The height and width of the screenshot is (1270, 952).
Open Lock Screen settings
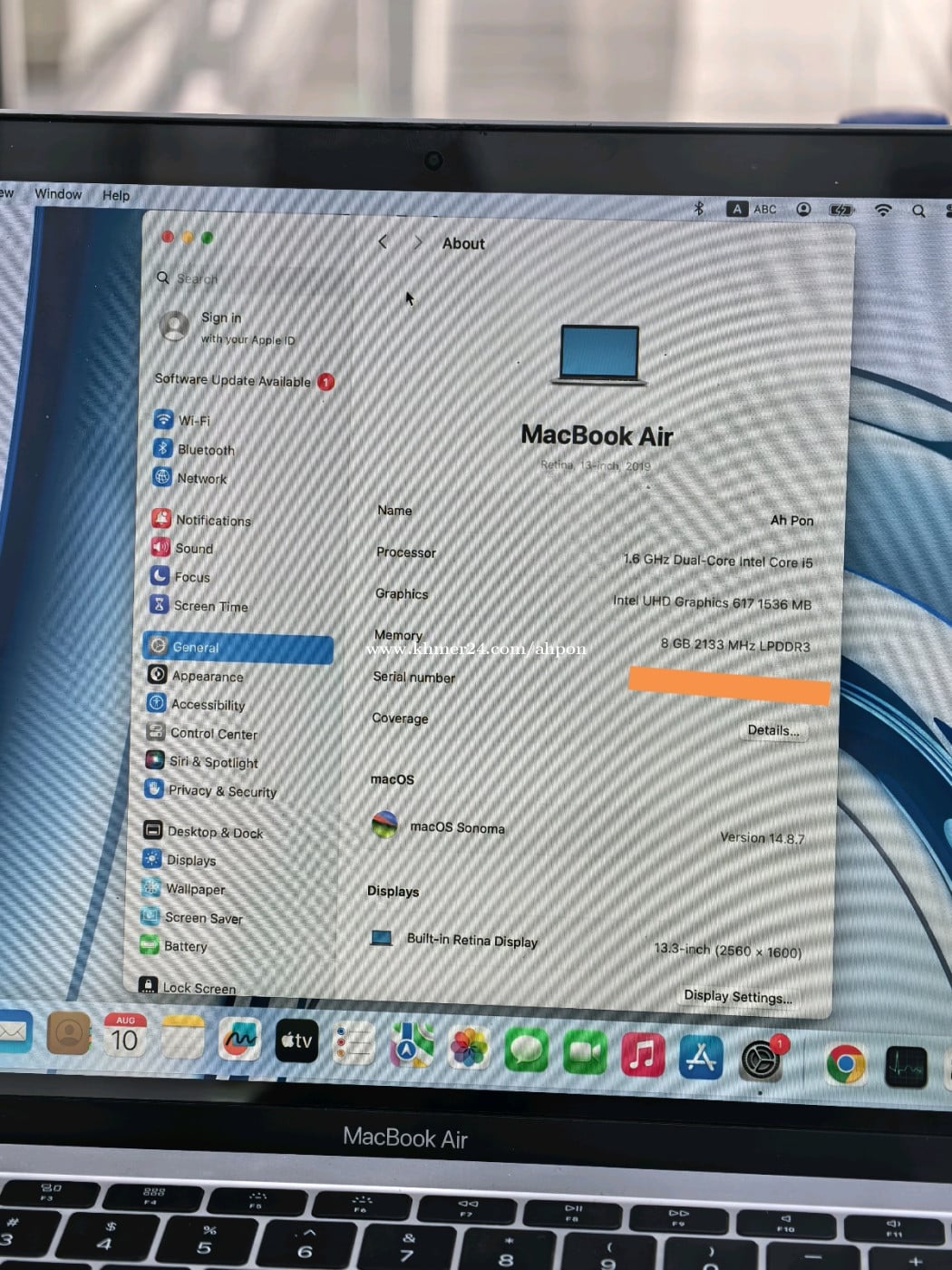tap(187, 987)
